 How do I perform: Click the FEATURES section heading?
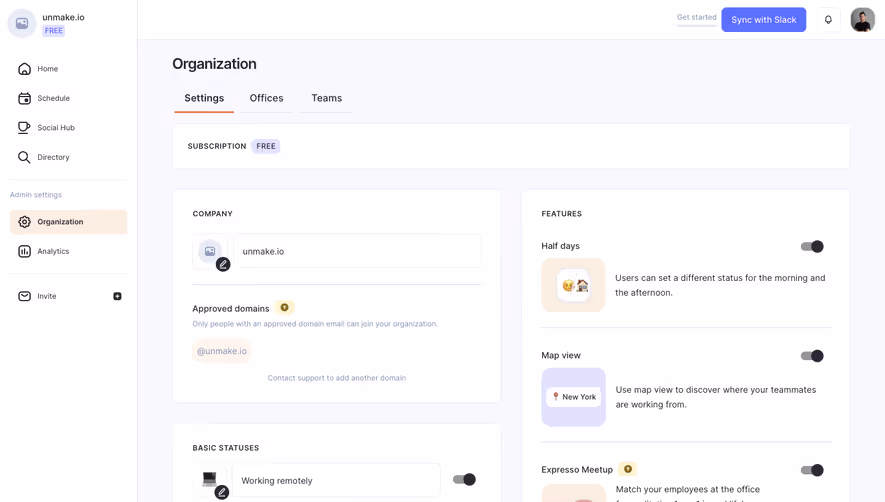click(x=562, y=214)
